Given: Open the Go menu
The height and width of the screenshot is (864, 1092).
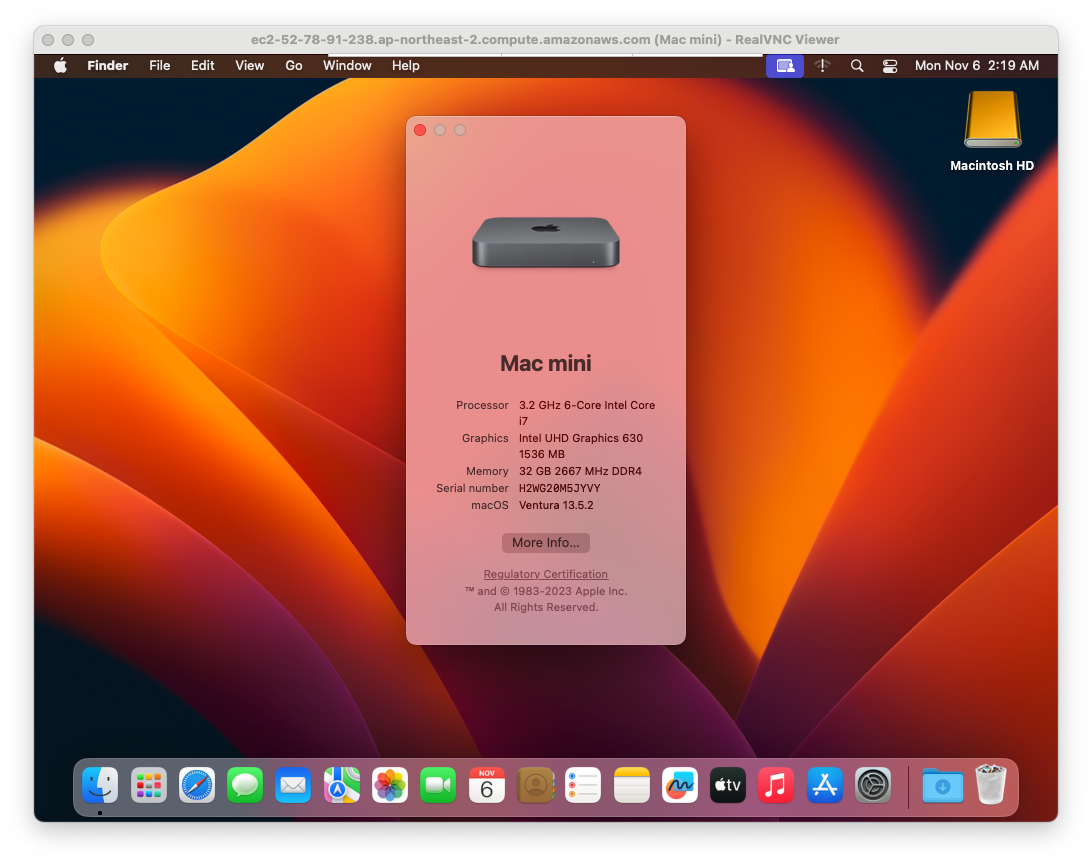Looking at the screenshot, I should tap(294, 65).
